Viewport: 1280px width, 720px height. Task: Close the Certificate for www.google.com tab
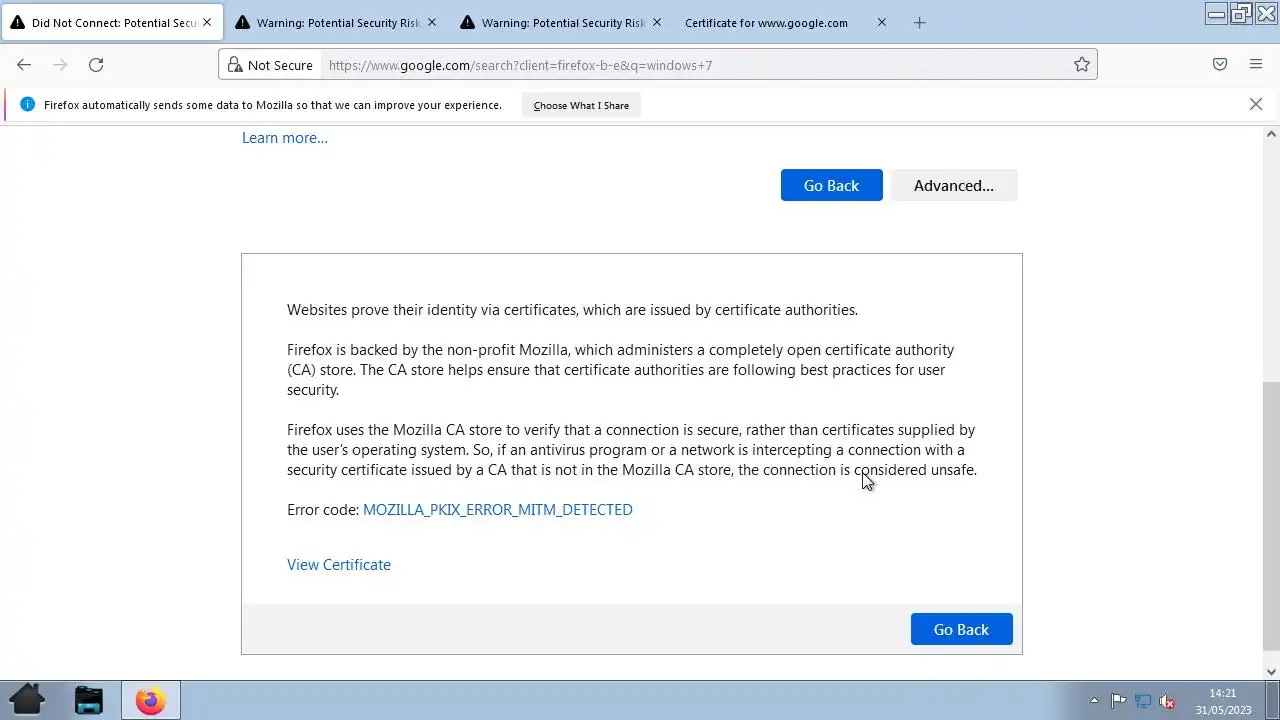click(x=881, y=22)
